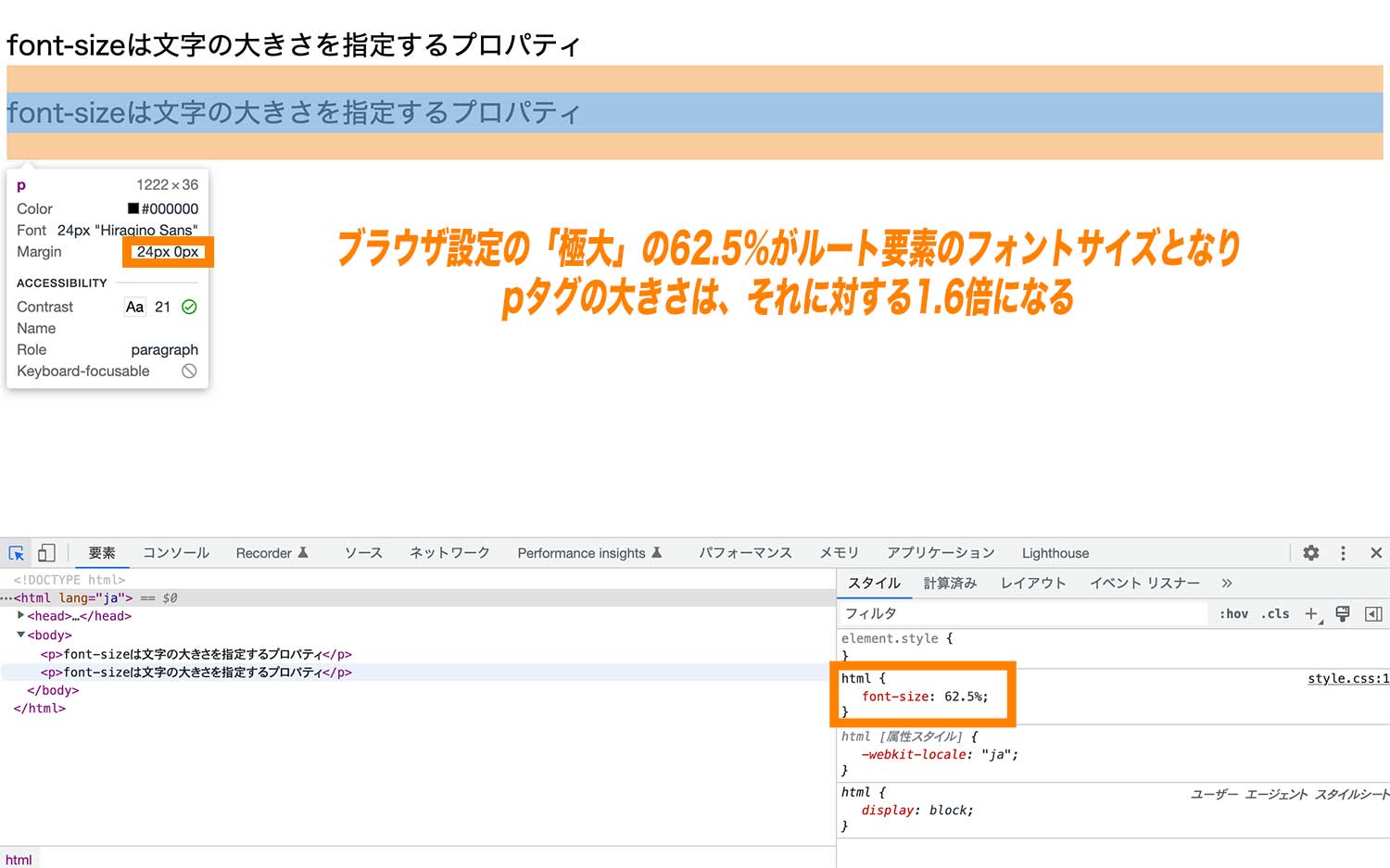Click the black #000000 color swatch

(133, 208)
